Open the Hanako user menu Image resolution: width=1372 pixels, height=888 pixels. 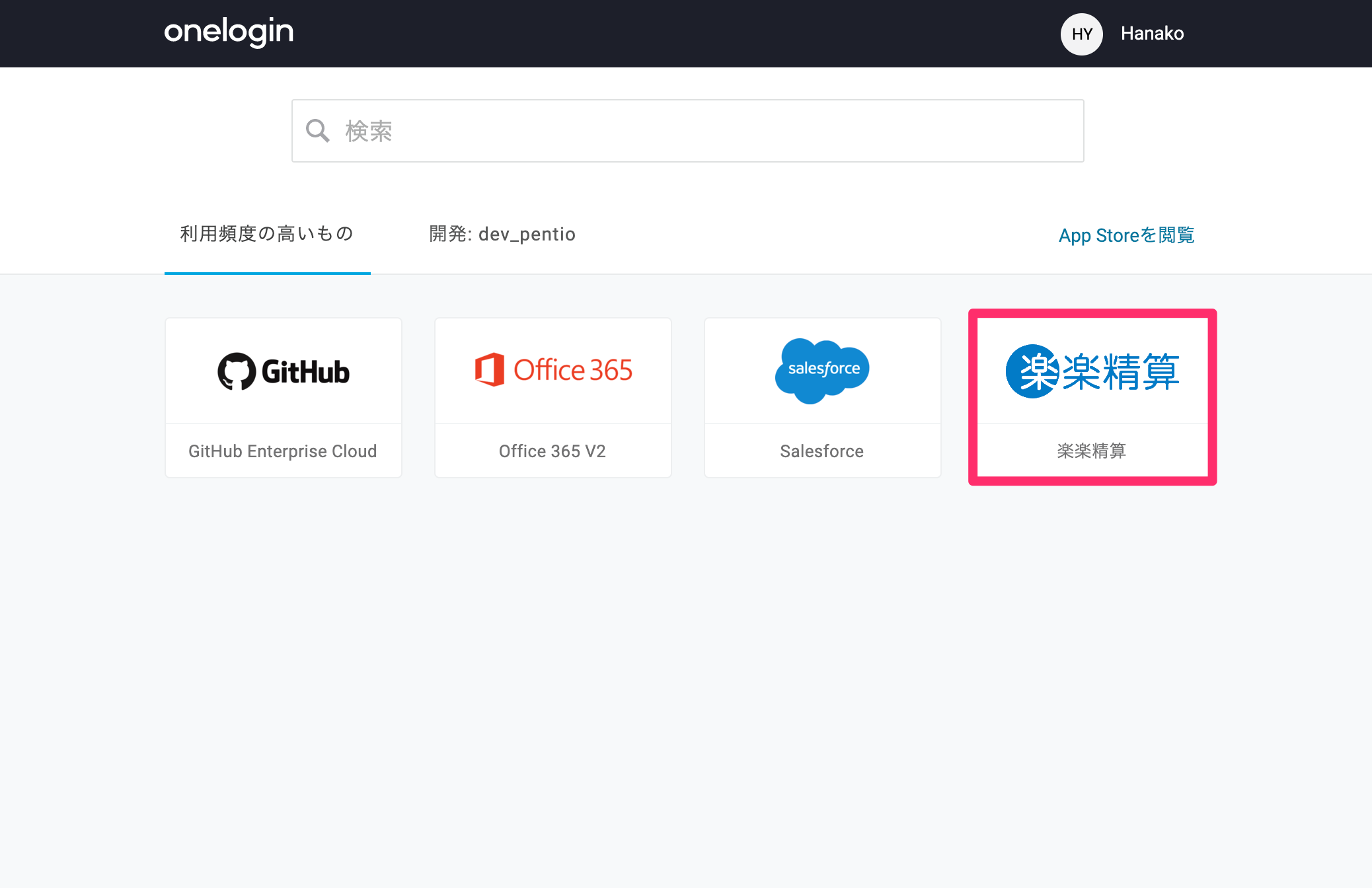(x=1152, y=34)
